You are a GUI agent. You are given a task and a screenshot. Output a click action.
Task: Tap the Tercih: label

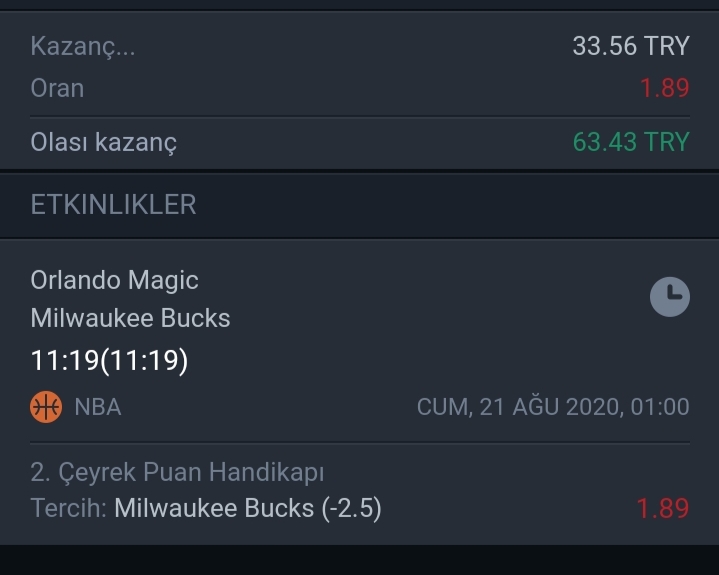click(x=68, y=508)
